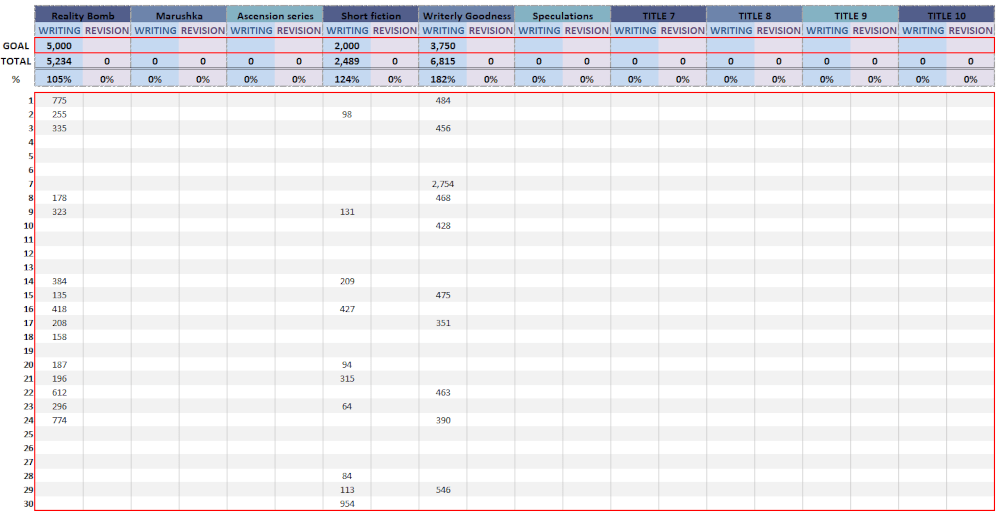Select the 5,234 total cell
Screen dimensions: 1000x518
pyautogui.click(x=59, y=62)
